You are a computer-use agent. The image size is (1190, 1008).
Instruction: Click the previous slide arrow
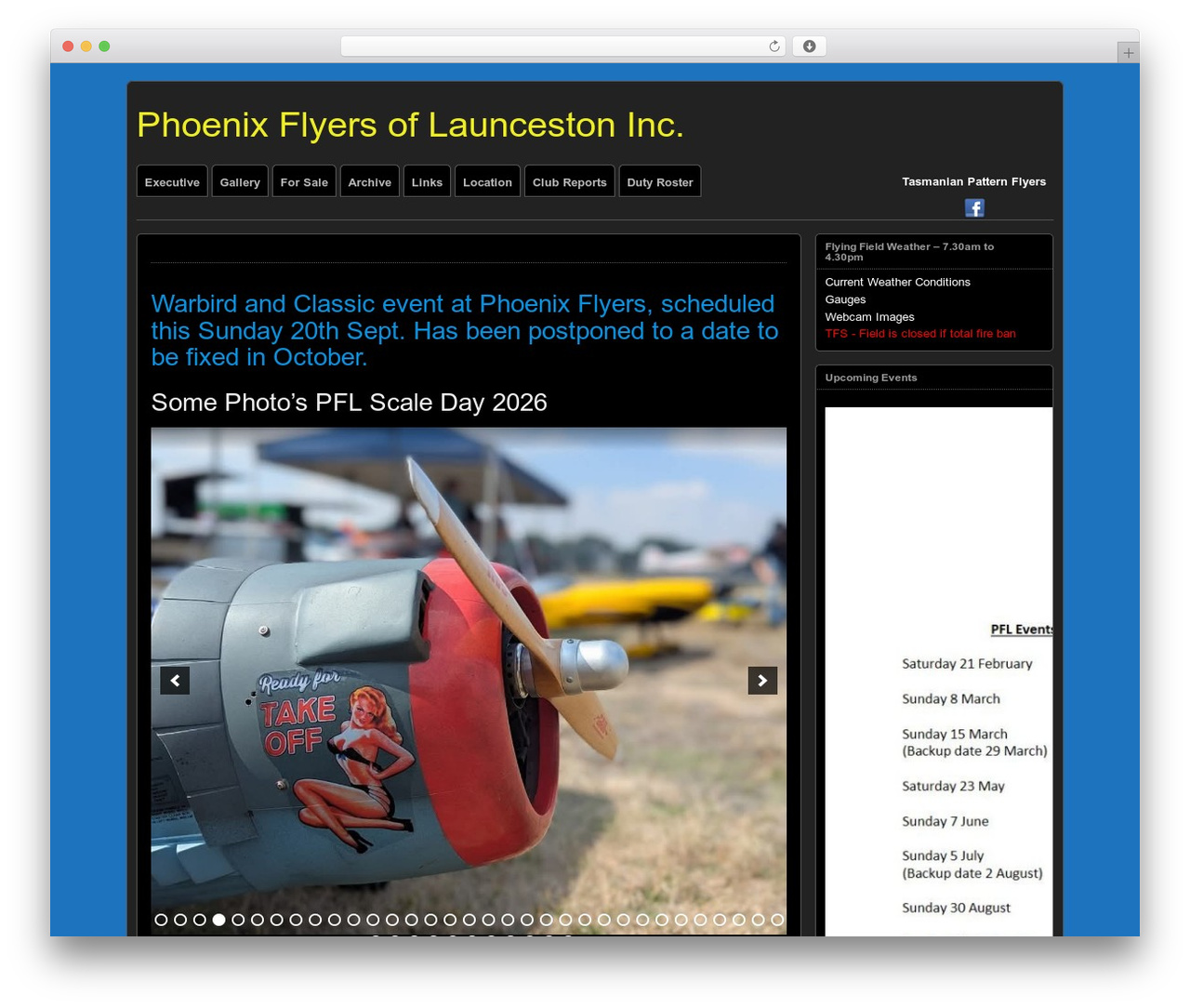[x=175, y=681]
